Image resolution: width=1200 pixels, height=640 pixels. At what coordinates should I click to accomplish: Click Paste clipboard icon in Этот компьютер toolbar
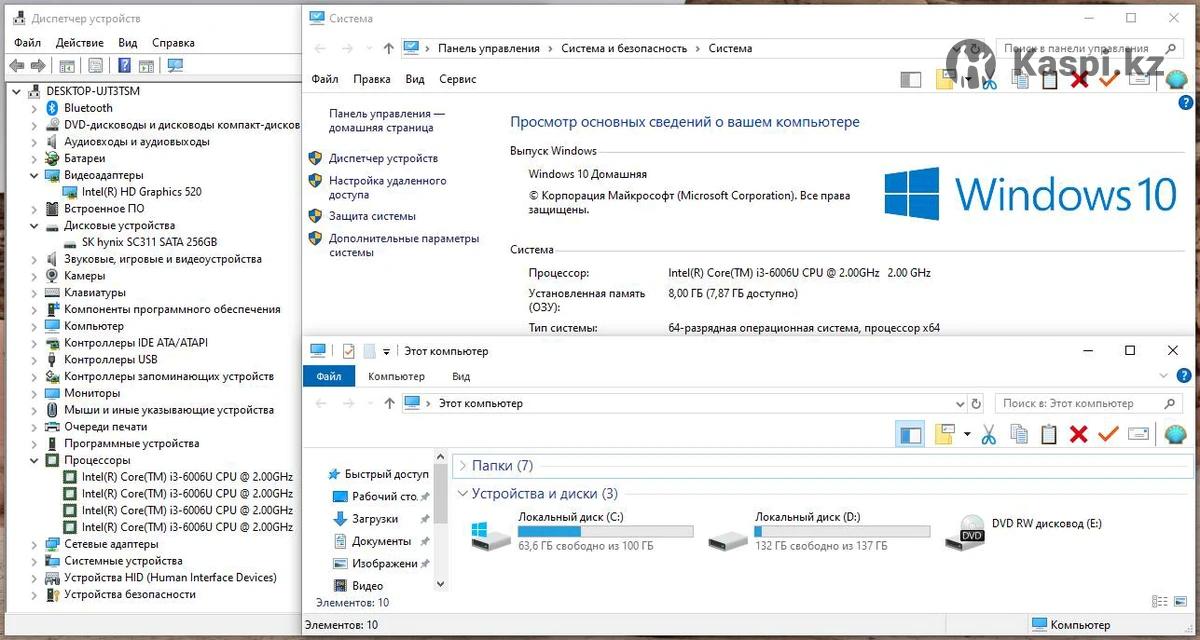coord(1049,434)
